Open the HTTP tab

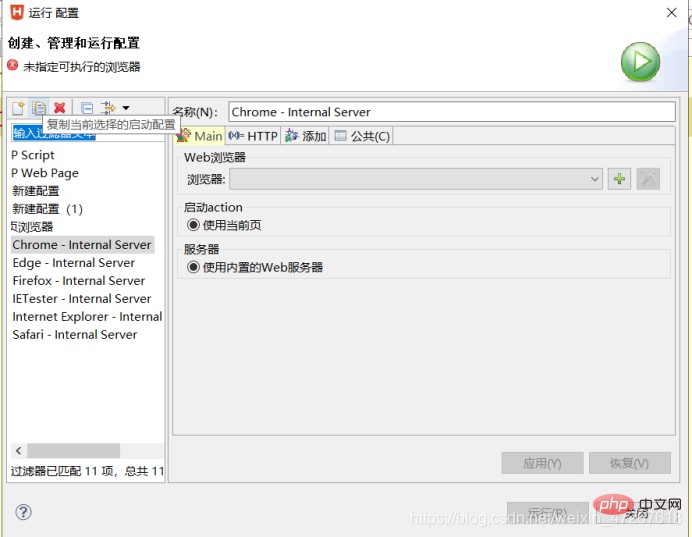point(253,136)
